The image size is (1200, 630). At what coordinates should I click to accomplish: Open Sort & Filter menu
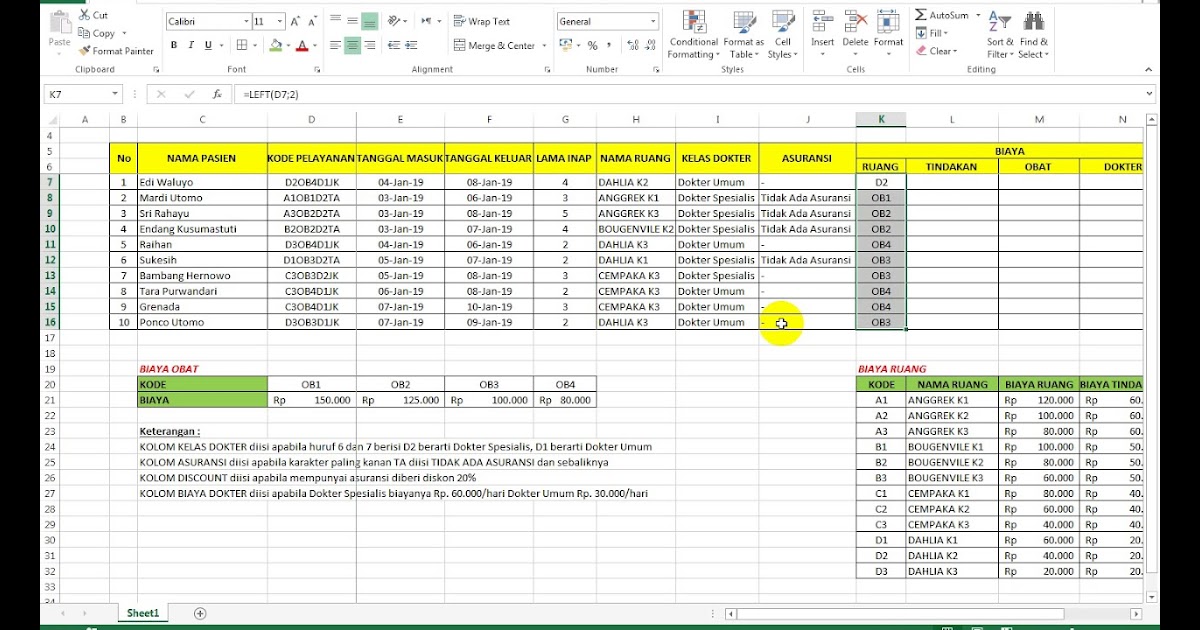(1000, 34)
